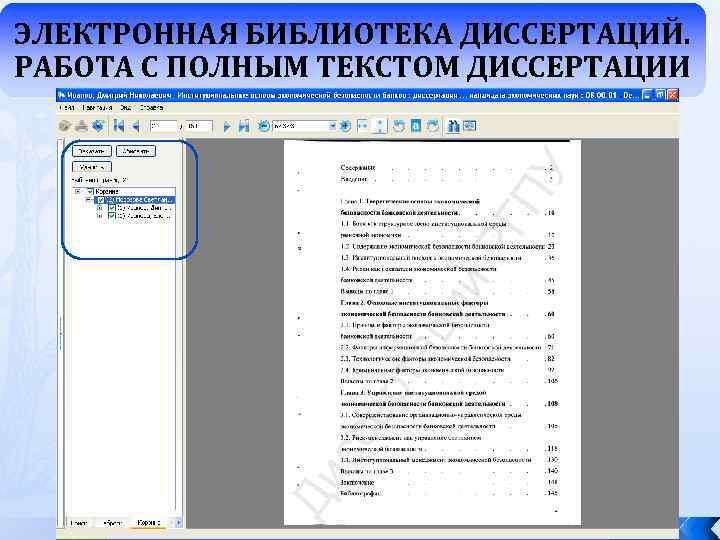Click the Удалить button

click(x=92, y=167)
